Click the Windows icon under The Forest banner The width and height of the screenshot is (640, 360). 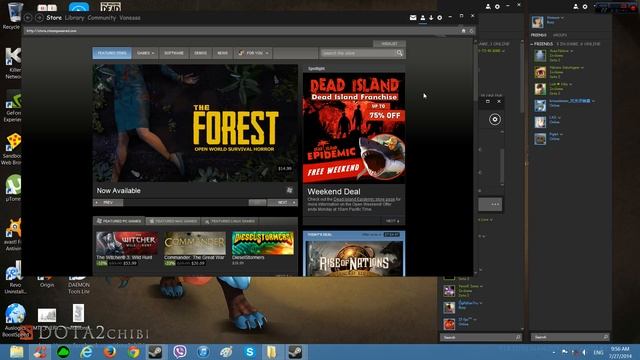(x=289, y=190)
